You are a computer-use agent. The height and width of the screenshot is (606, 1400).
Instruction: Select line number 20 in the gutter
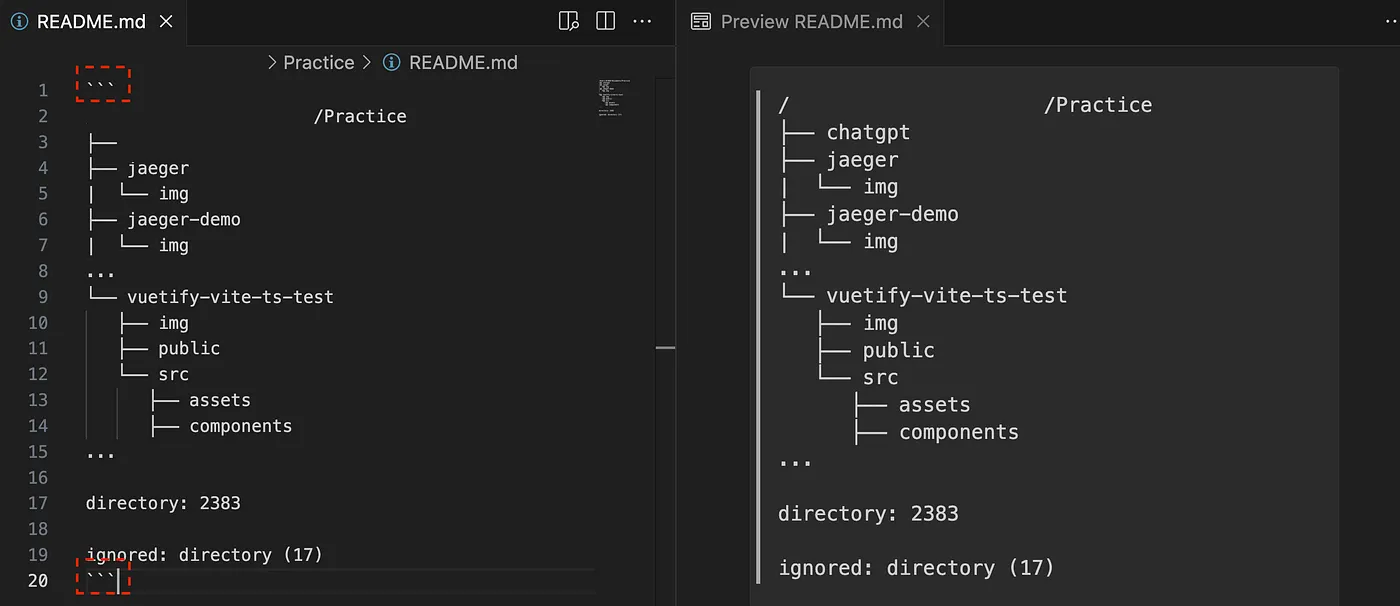point(38,580)
